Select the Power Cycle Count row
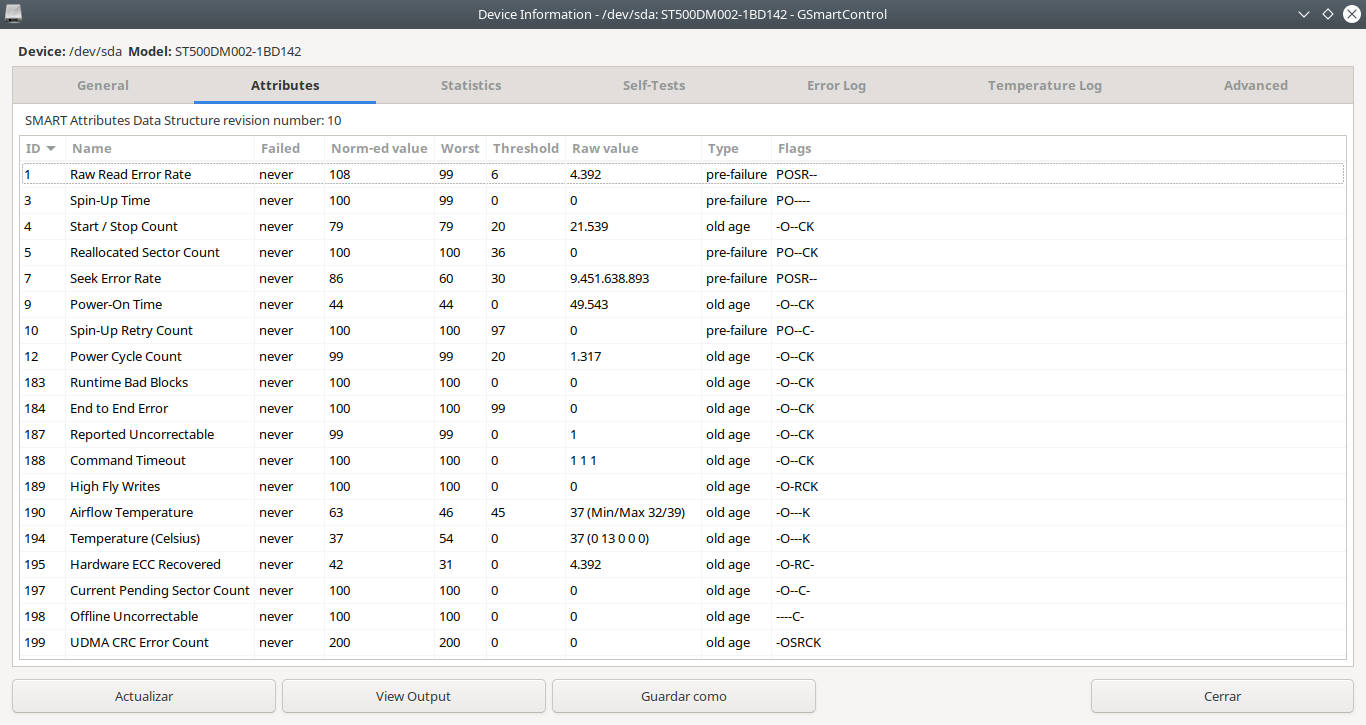This screenshot has width=1366, height=725. coord(683,356)
